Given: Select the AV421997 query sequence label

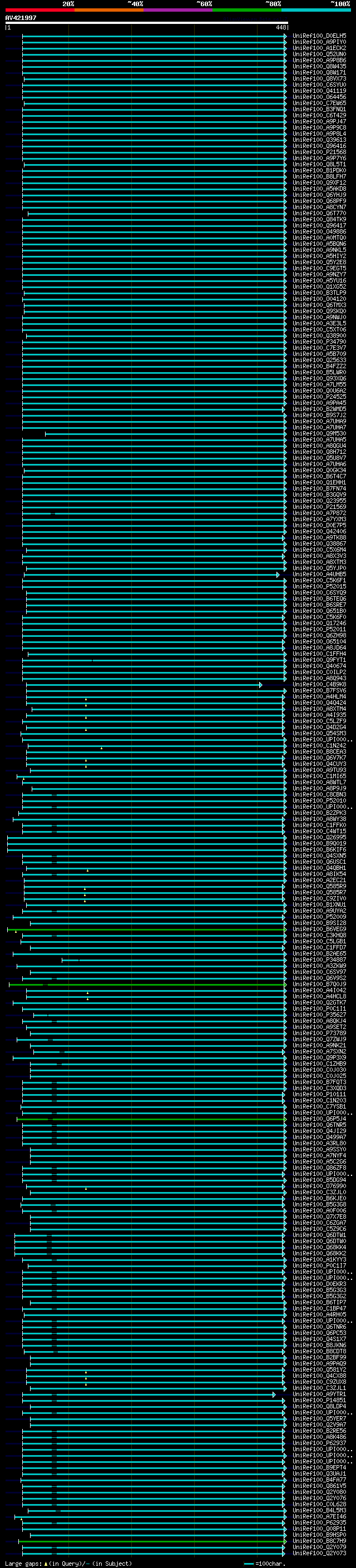Looking at the screenshot, I should point(21,18).
